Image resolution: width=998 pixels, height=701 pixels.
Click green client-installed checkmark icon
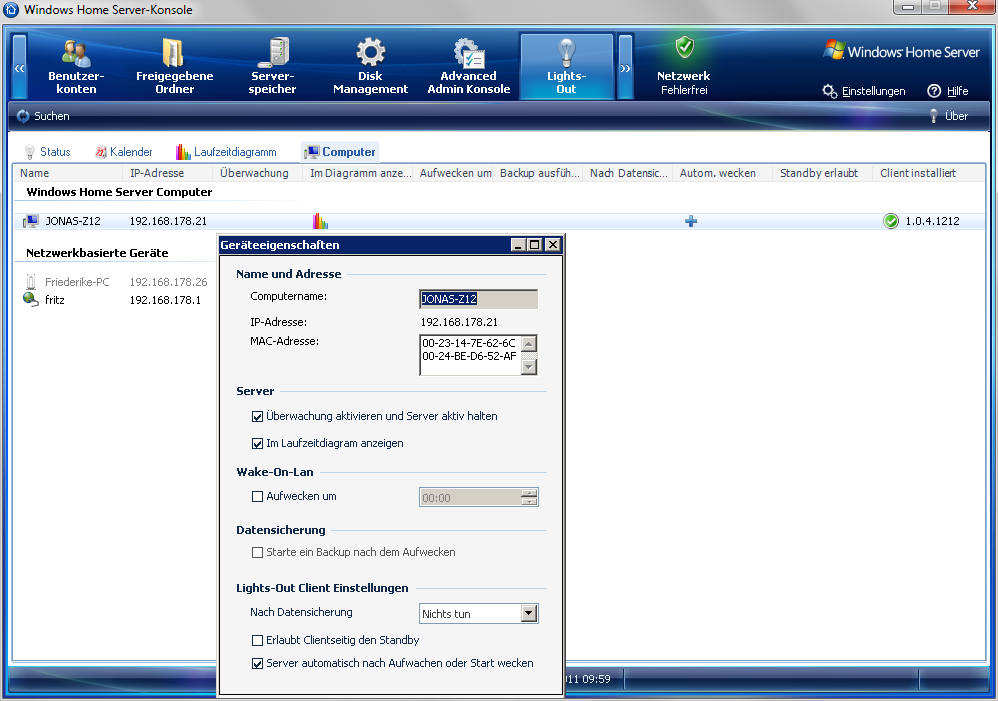pyautogui.click(x=891, y=221)
